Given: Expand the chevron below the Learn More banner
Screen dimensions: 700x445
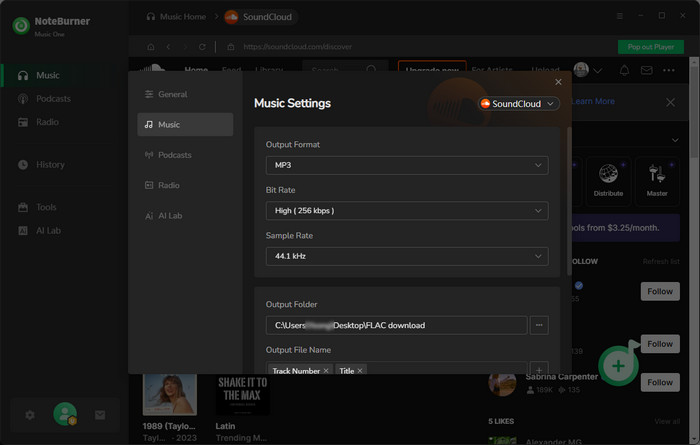Looking at the screenshot, I should coord(675,140).
